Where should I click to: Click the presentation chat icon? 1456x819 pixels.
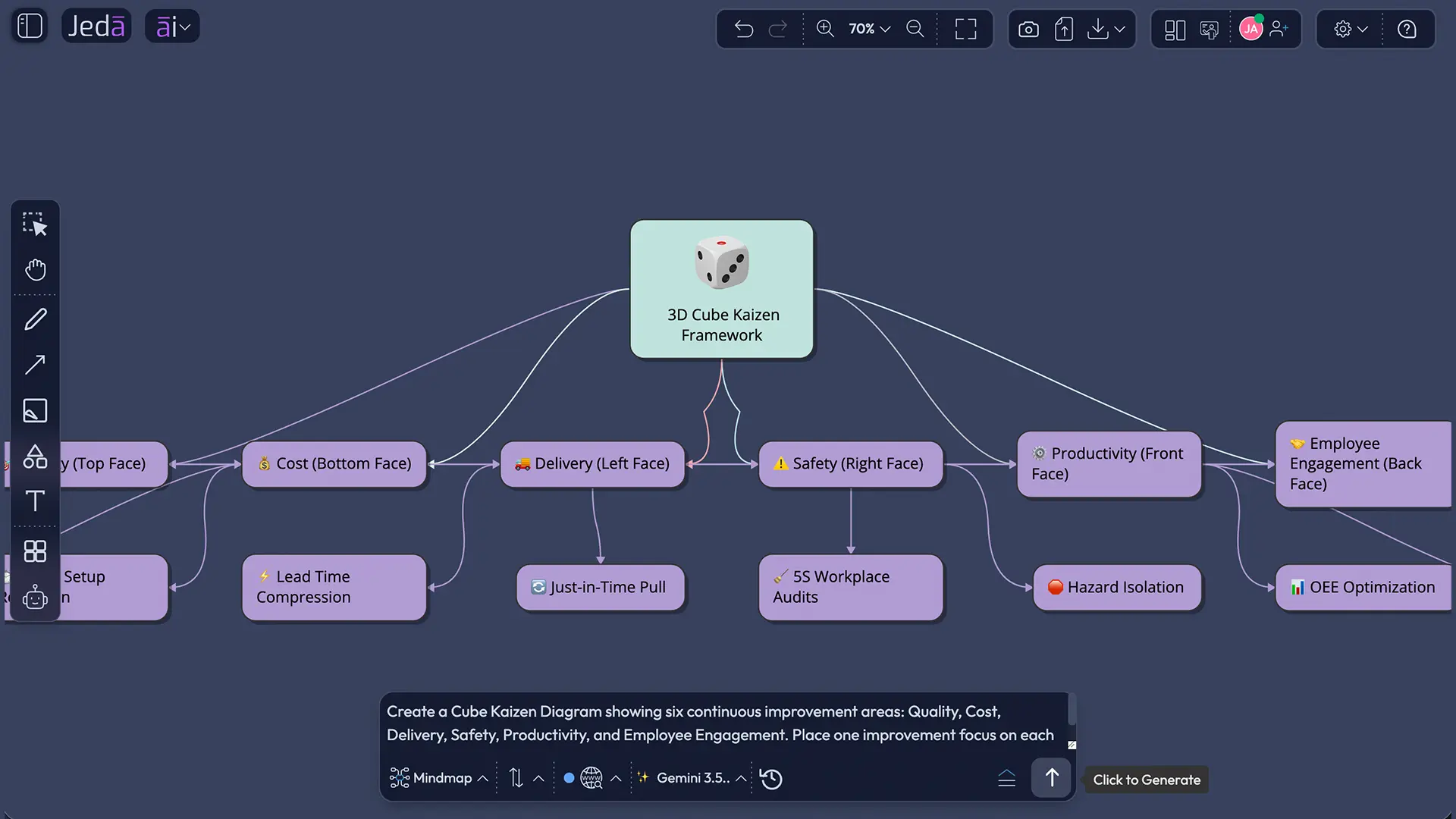click(x=1210, y=30)
